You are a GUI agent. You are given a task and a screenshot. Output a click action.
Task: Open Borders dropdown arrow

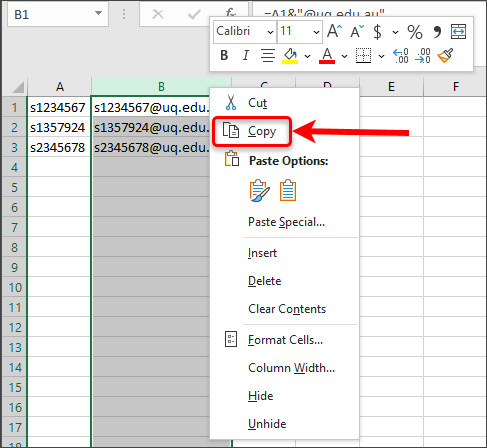coord(381,56)
